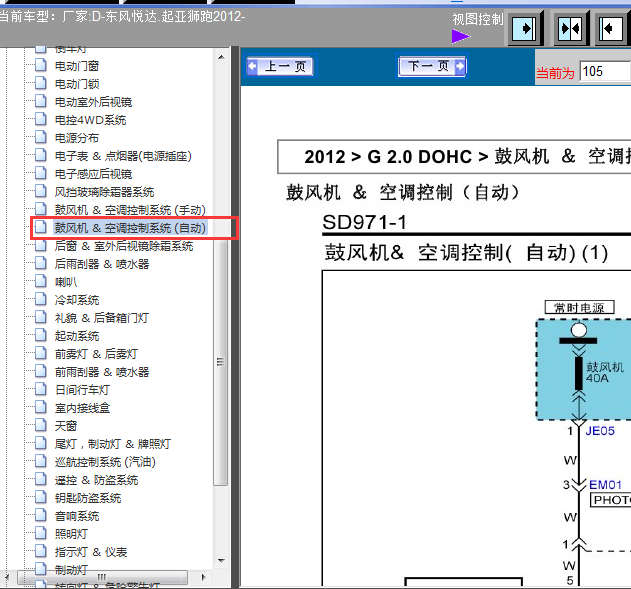Select 后雨刮器 & 喷水器 entry
Image resolution: width=631 pixels, height=589 pixels.
[102, 264]
